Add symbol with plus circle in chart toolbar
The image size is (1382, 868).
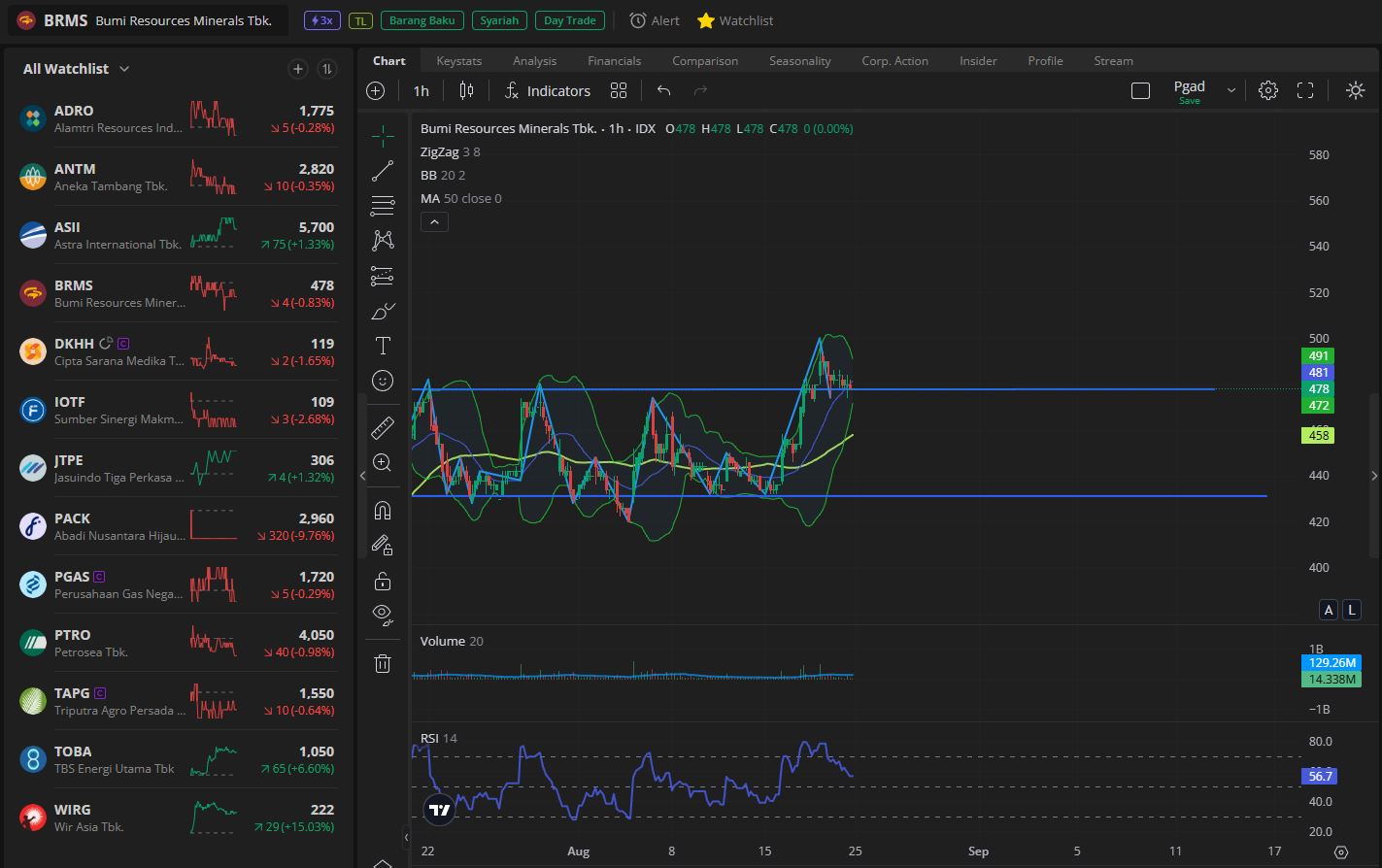376,90
